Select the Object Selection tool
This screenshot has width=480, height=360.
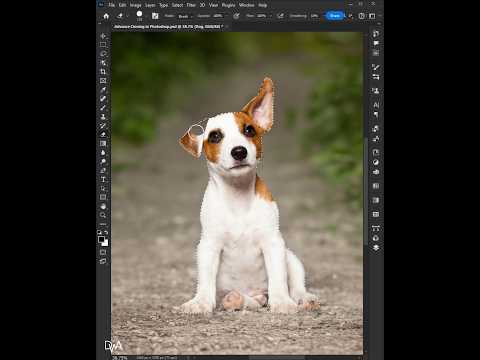tap(103, 63)
